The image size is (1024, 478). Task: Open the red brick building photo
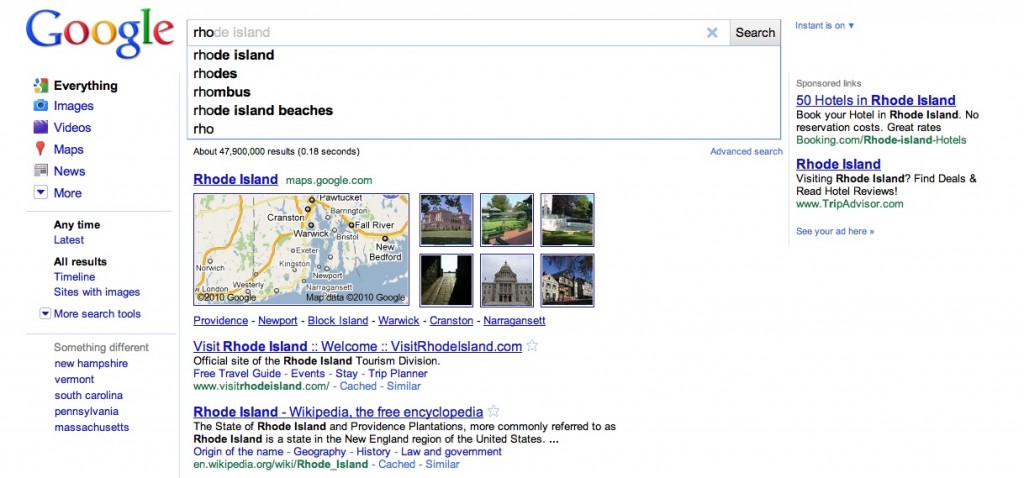(446, 219)
